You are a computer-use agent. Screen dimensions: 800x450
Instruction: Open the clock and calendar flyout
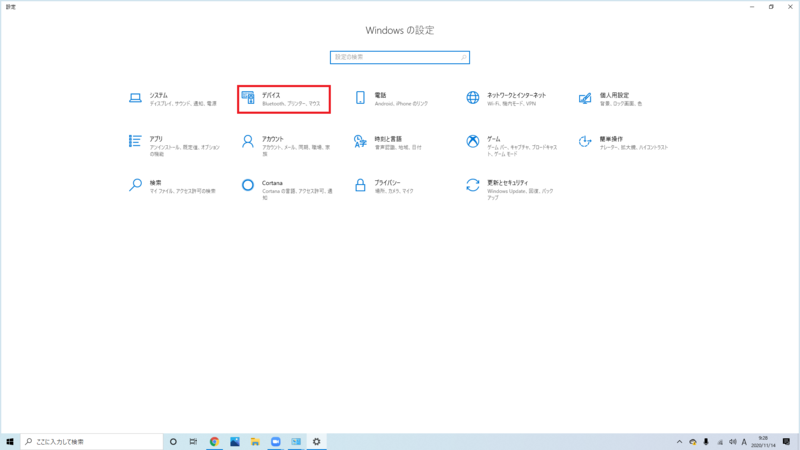click(763, 442)
